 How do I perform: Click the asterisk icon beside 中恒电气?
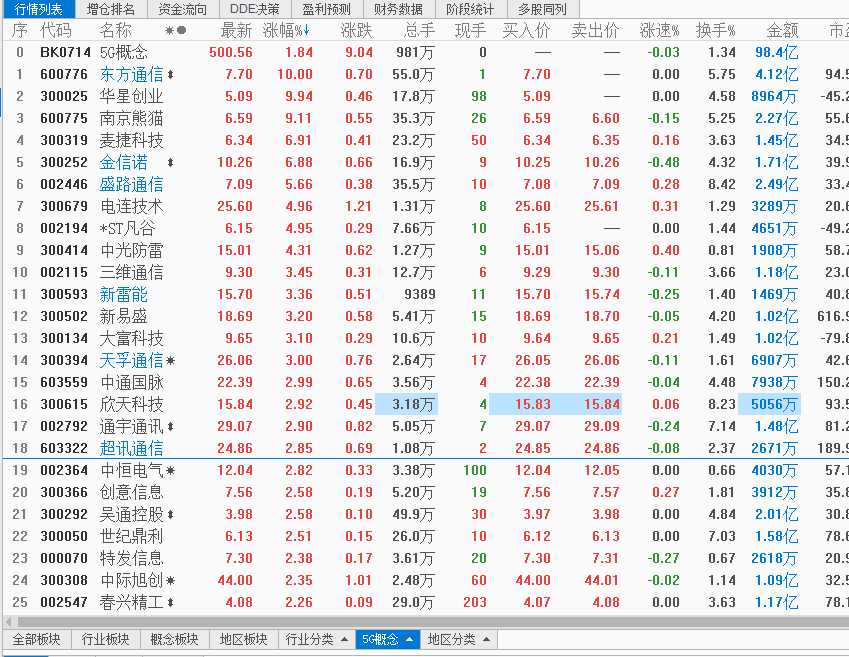coord(171,471)
